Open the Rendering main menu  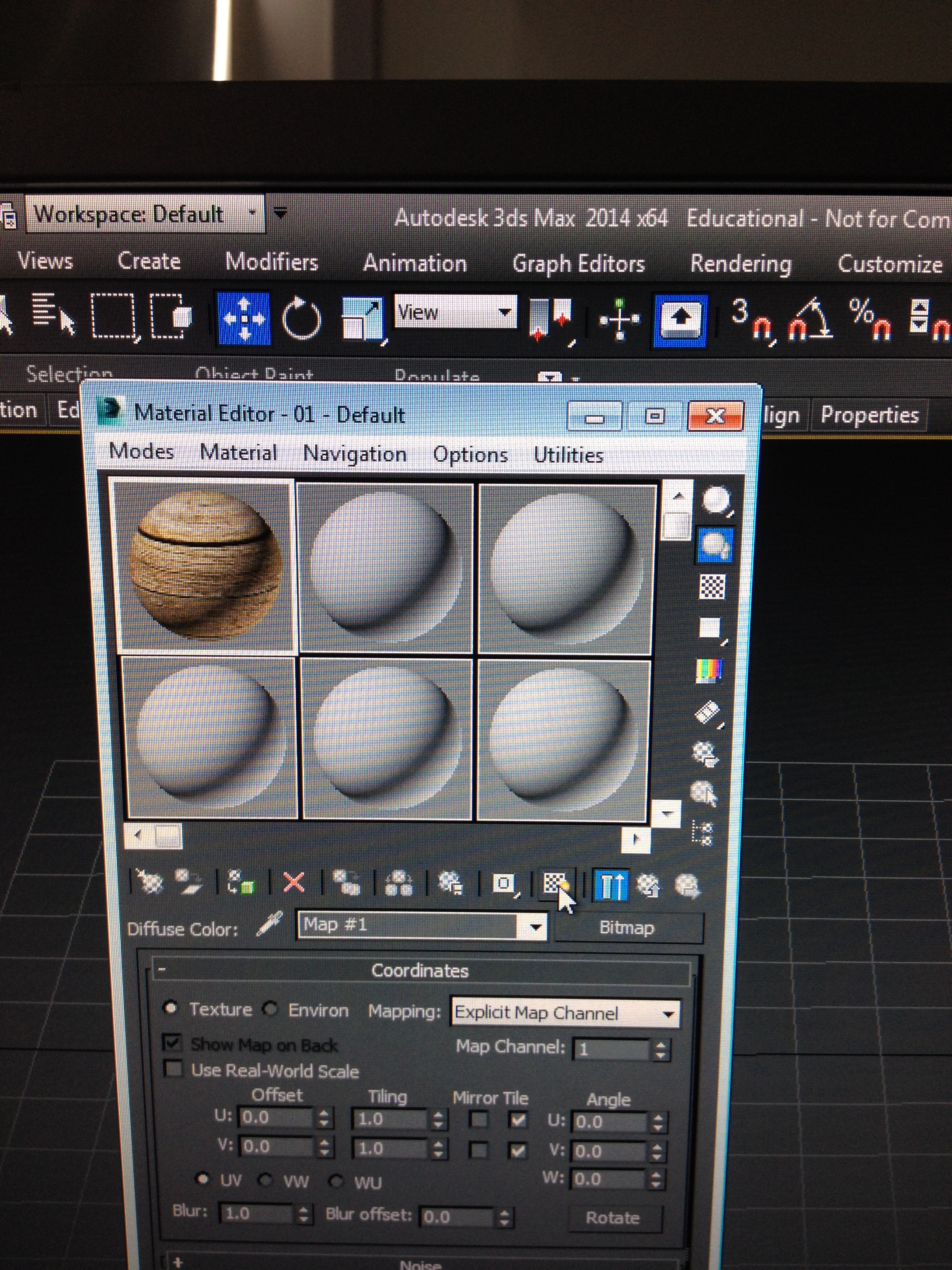(x=740, y=263)
